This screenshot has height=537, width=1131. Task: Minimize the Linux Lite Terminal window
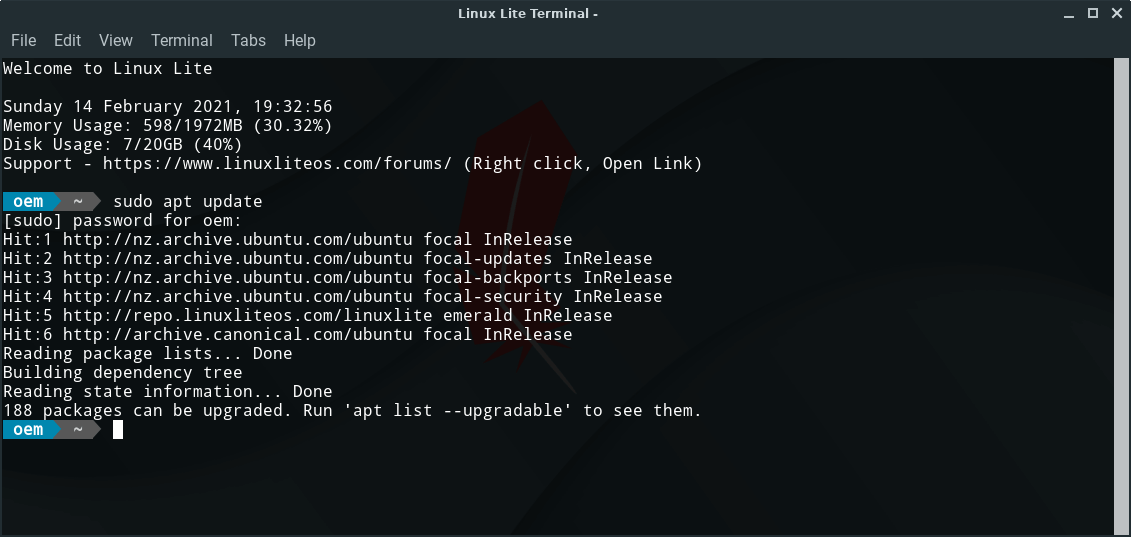tap(1066, 13)
